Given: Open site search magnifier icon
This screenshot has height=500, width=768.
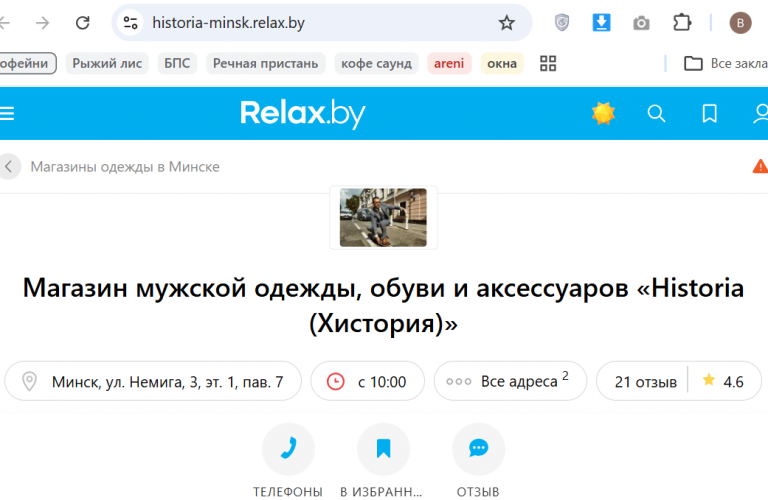Looking at the screenshot, I should [656, 114].
